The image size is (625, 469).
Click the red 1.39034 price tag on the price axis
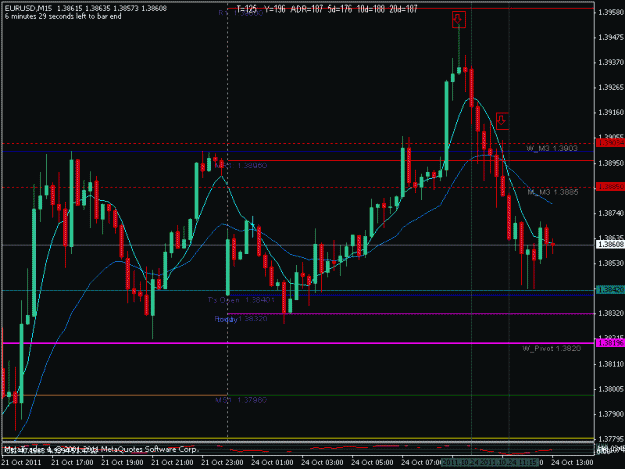pos(610,143)
